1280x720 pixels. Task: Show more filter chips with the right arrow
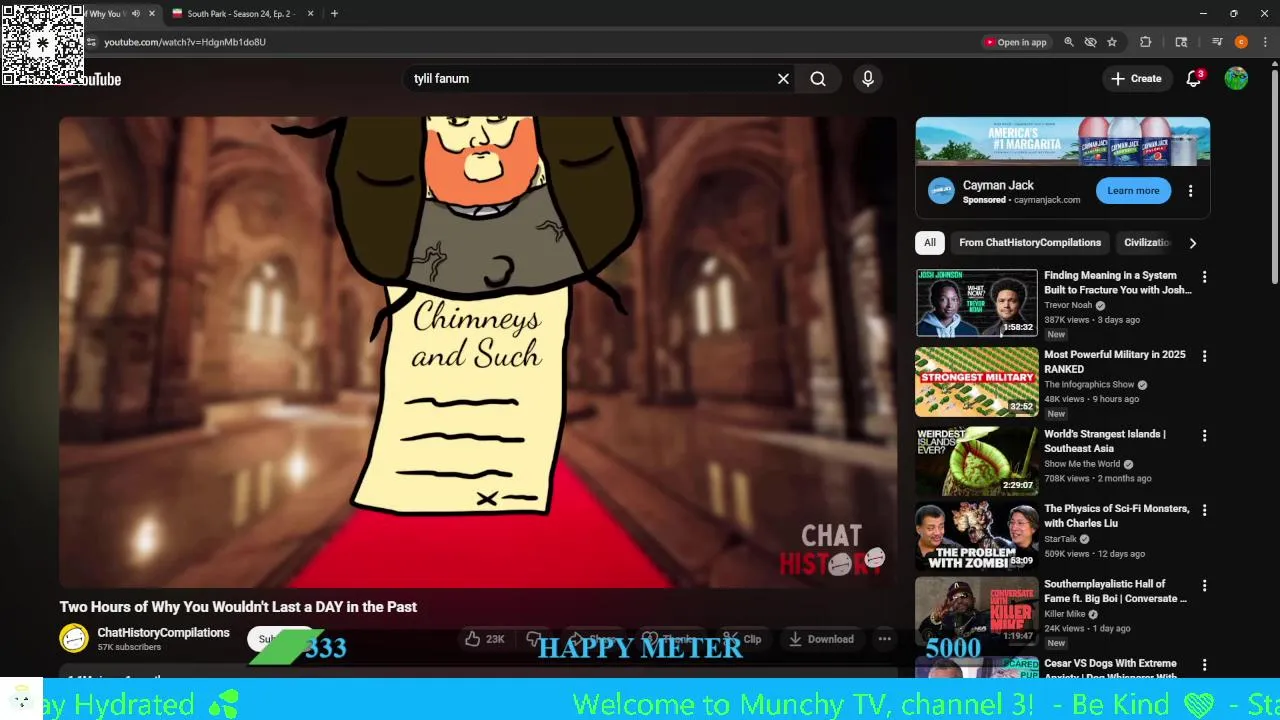(x=1192, y=243)
